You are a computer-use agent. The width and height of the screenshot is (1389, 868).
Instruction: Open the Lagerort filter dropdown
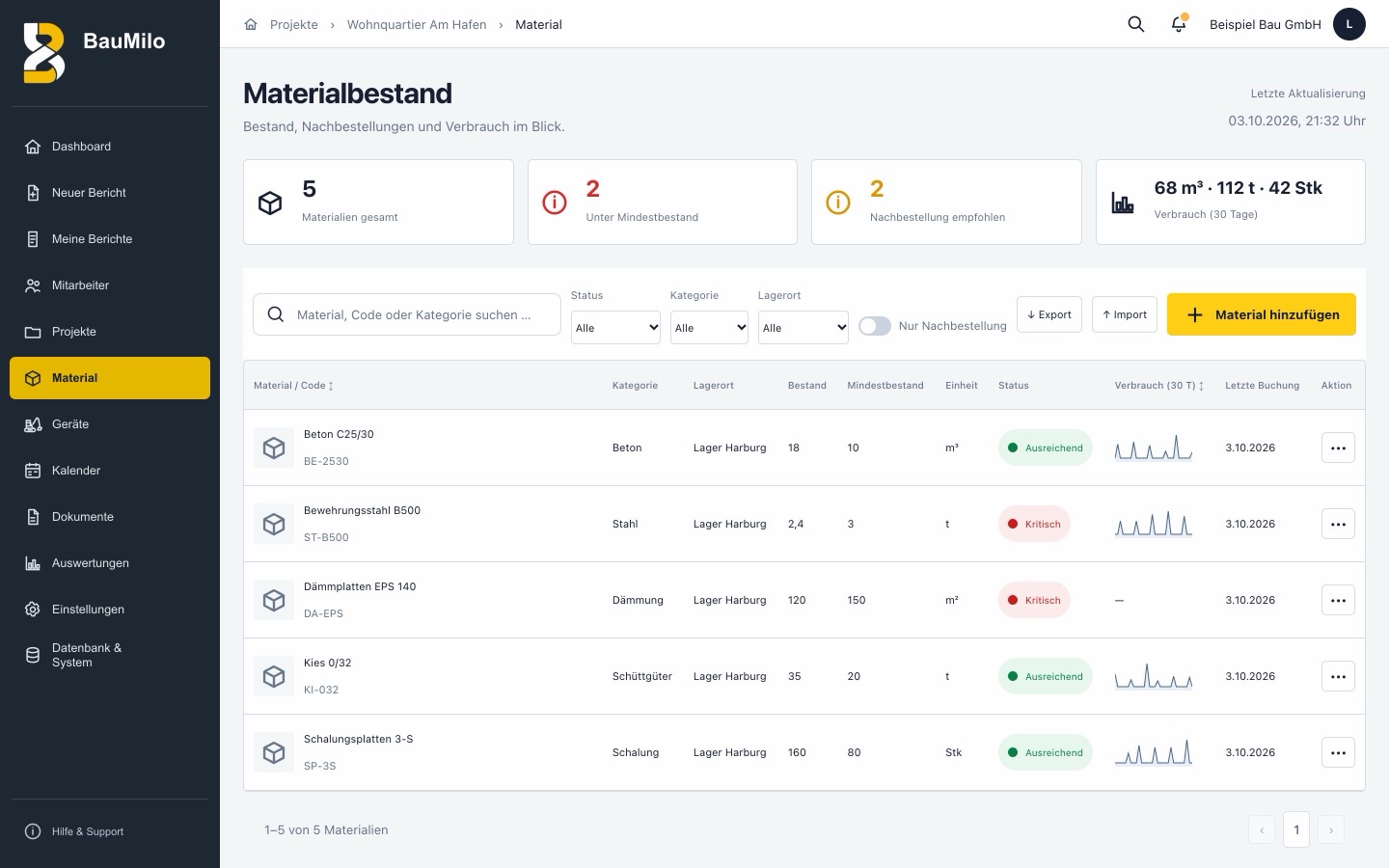point(803,327)
